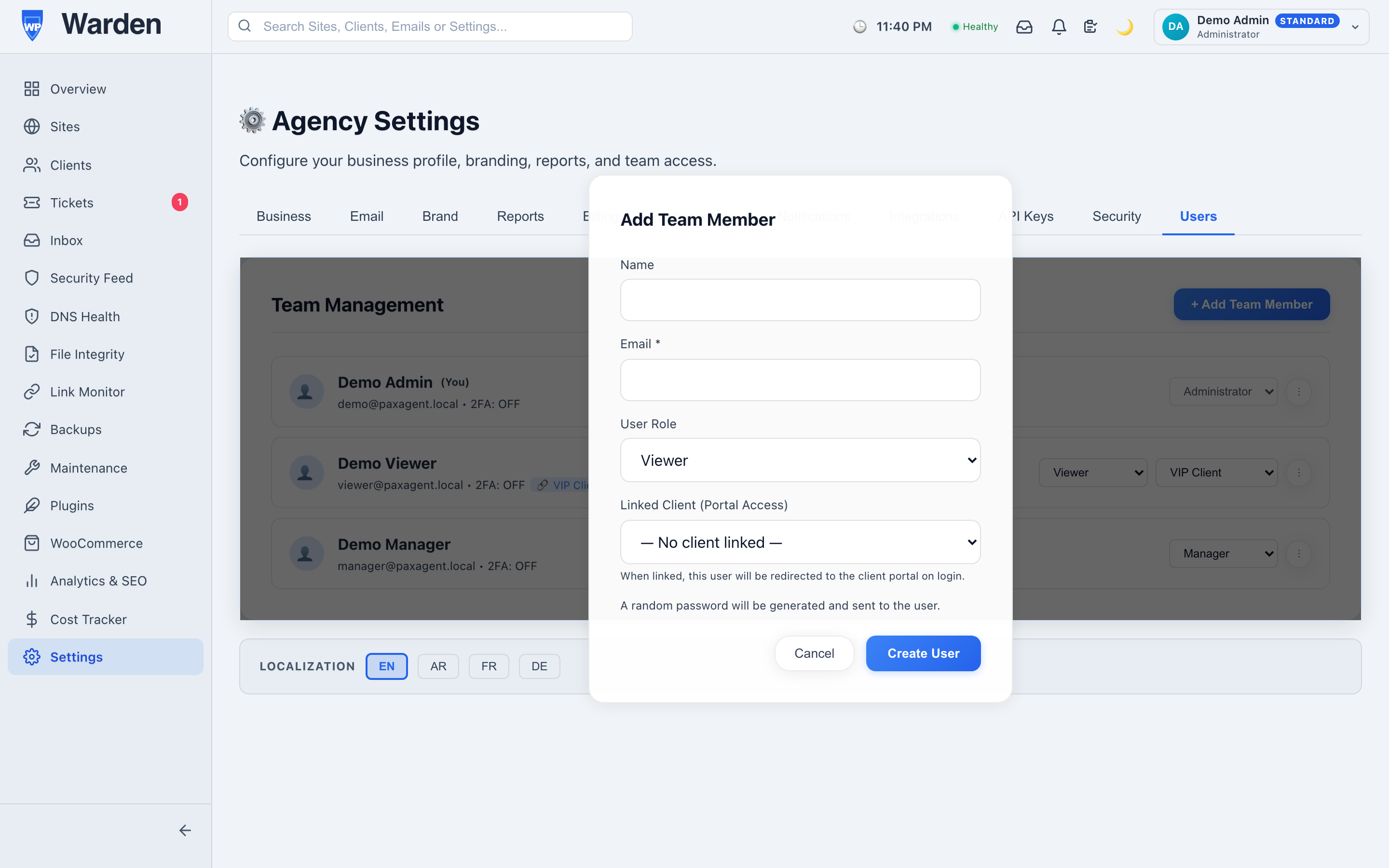Image resolution: width=1389 pixels, height=868 pixels.
Task: Open Analytics & SEO page
Action: click(106, 581)
